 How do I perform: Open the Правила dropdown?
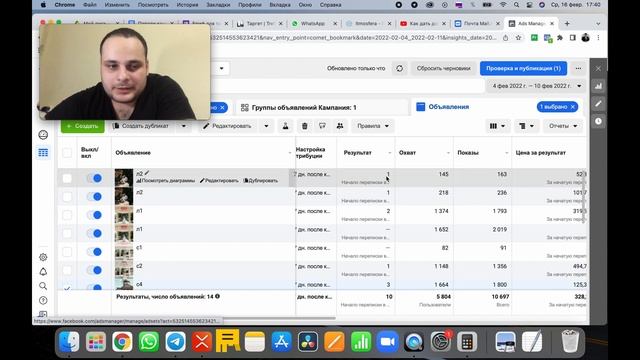point(373,126)
